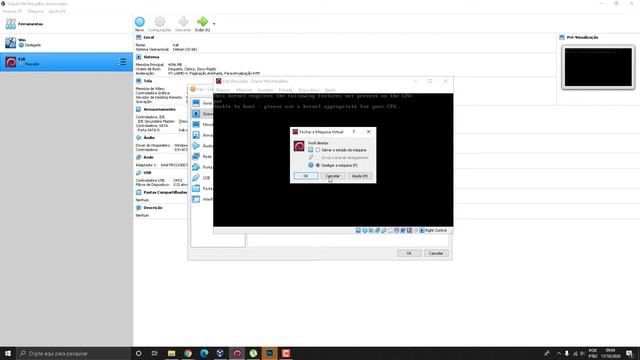The image size is (640, 360).
Task: Select the Kali VM entry icon
Action: 11,62
